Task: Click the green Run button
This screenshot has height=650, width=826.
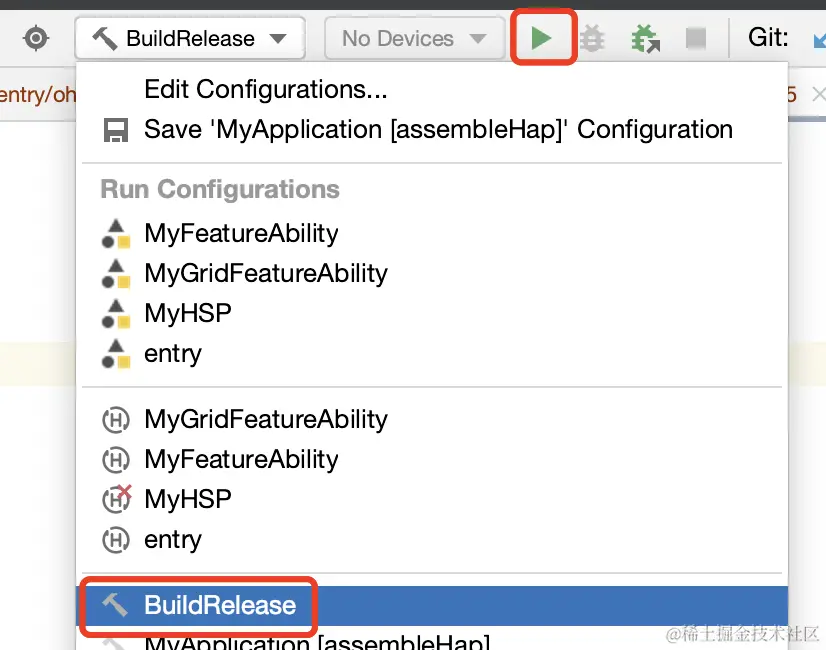Action: pos(541,39)
